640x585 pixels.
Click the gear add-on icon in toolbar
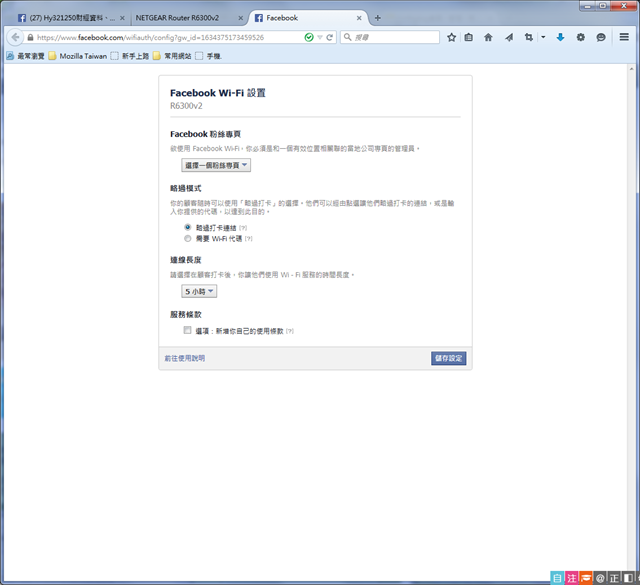(x=580, y=38)
